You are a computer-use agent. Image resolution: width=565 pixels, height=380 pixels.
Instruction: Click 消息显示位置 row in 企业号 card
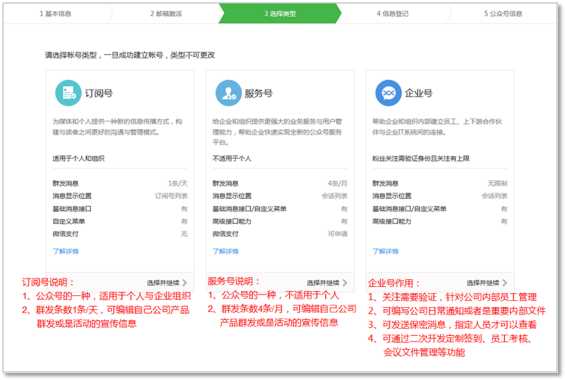[440, 196]
